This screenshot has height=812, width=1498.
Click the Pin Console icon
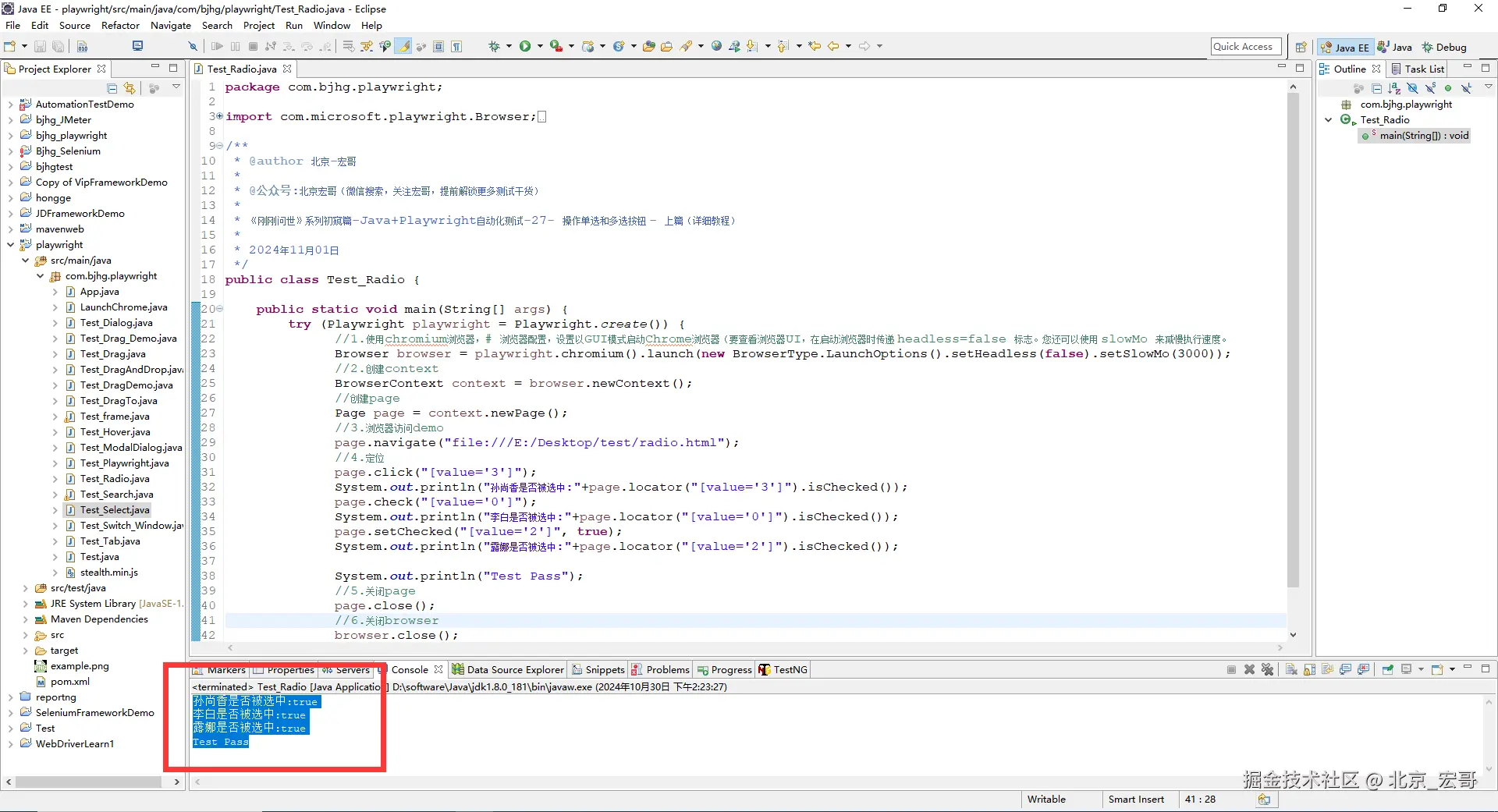click(1388, 669)
